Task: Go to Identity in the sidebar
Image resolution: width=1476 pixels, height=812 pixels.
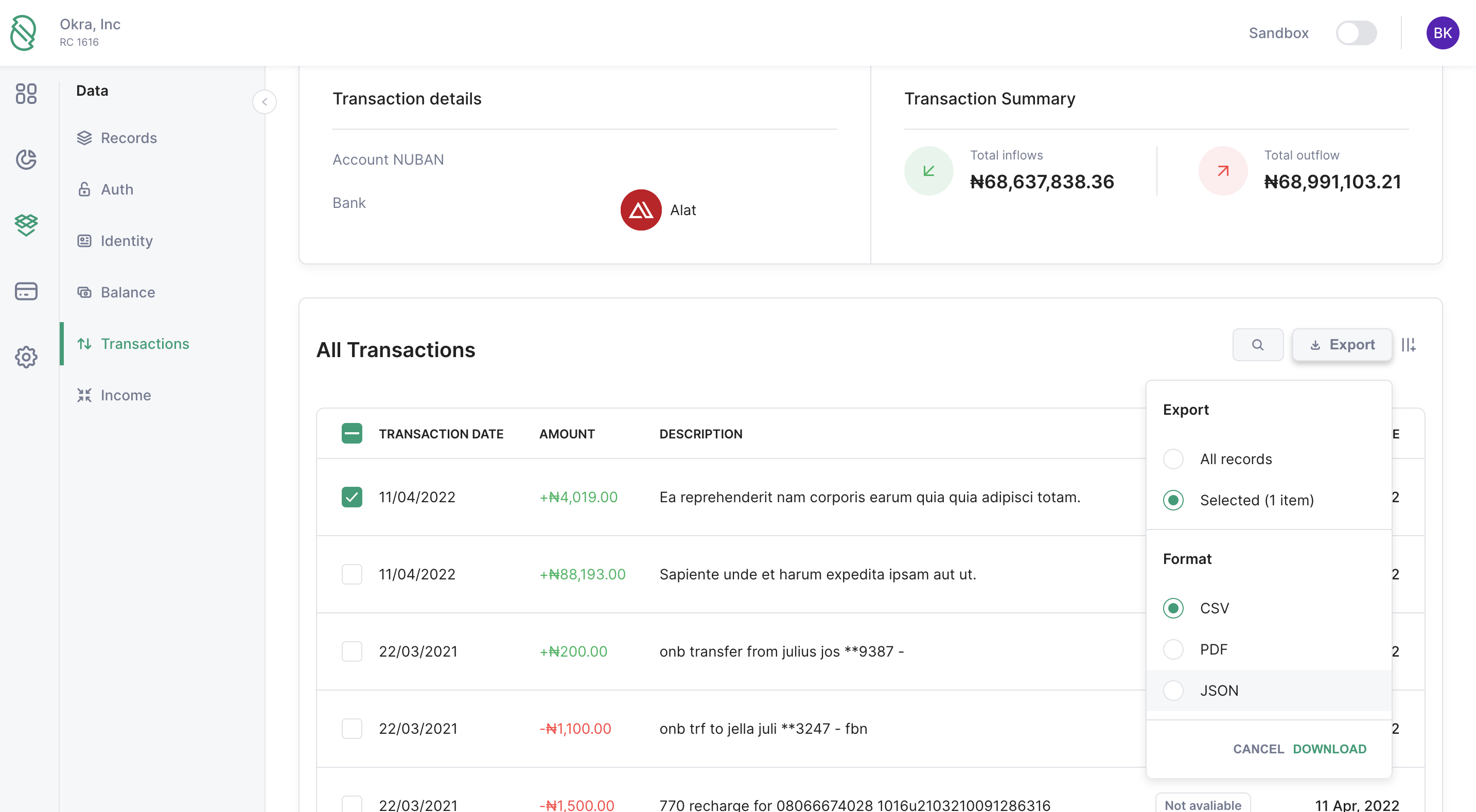Action: [127, 241]
